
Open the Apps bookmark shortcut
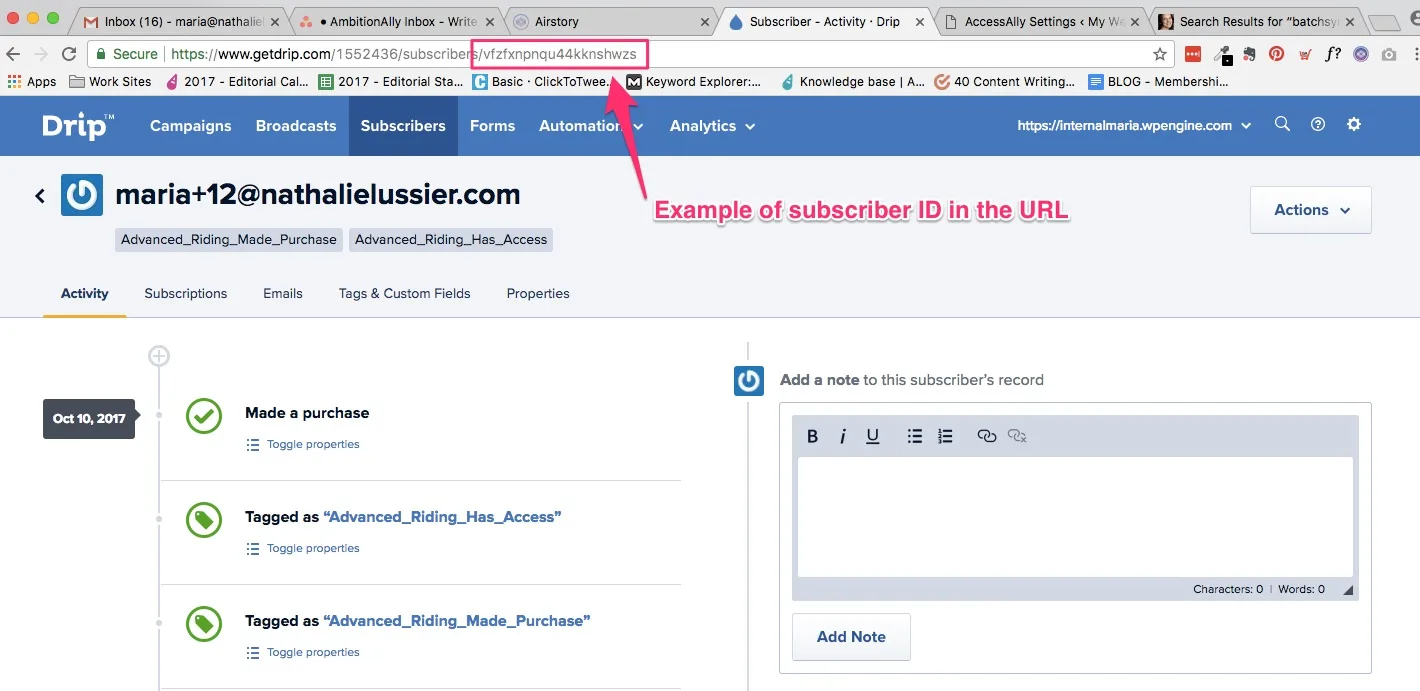[x=32, y=82]
